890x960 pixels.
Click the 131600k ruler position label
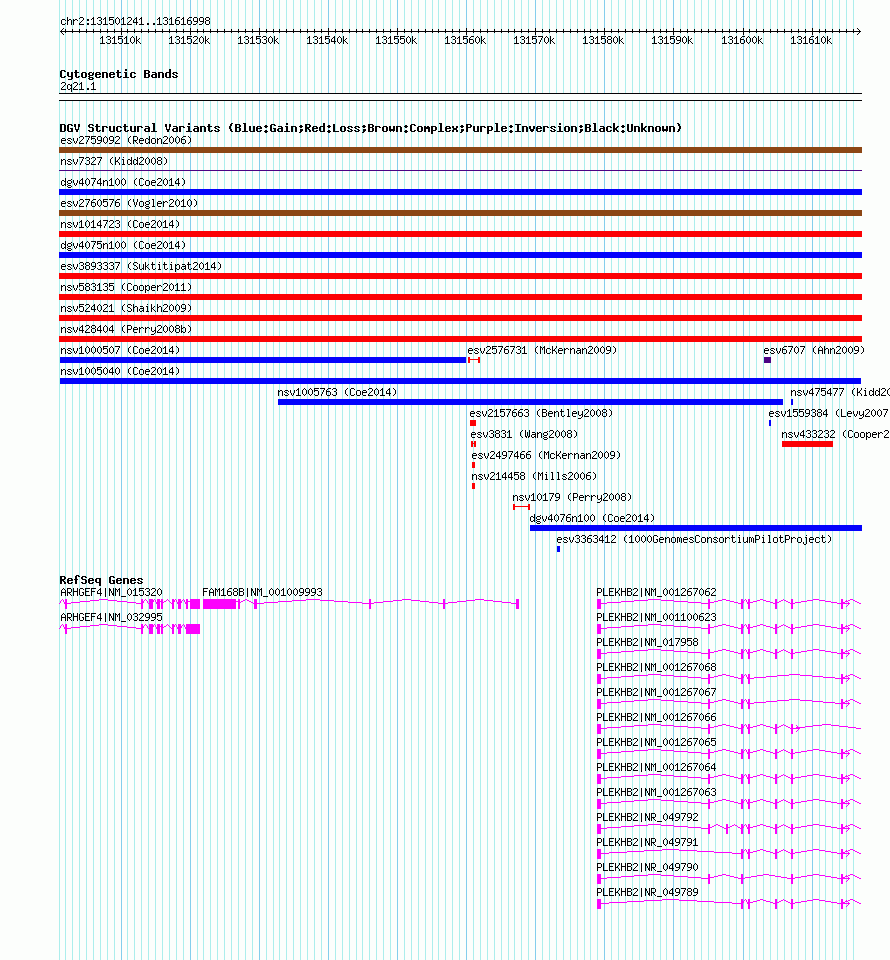(x=742, y=40)
